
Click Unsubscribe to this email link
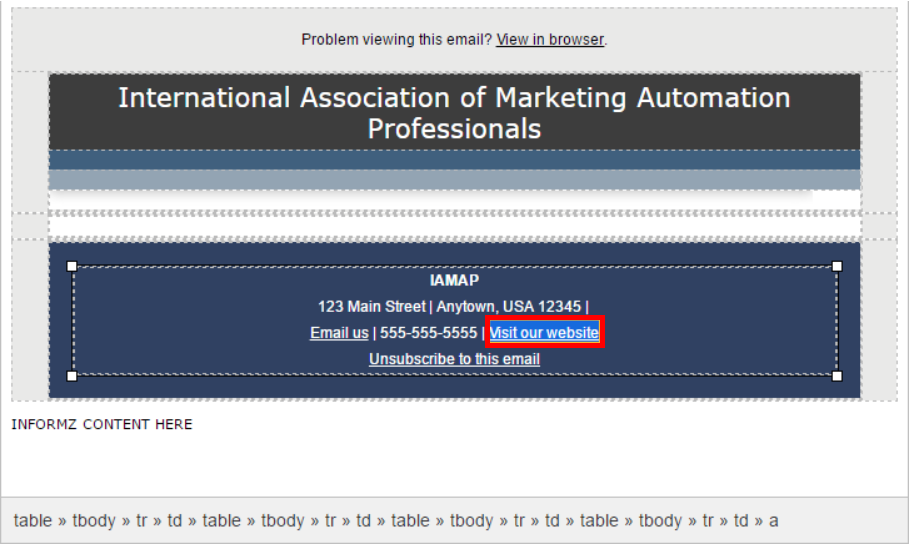tap(454, 359)
